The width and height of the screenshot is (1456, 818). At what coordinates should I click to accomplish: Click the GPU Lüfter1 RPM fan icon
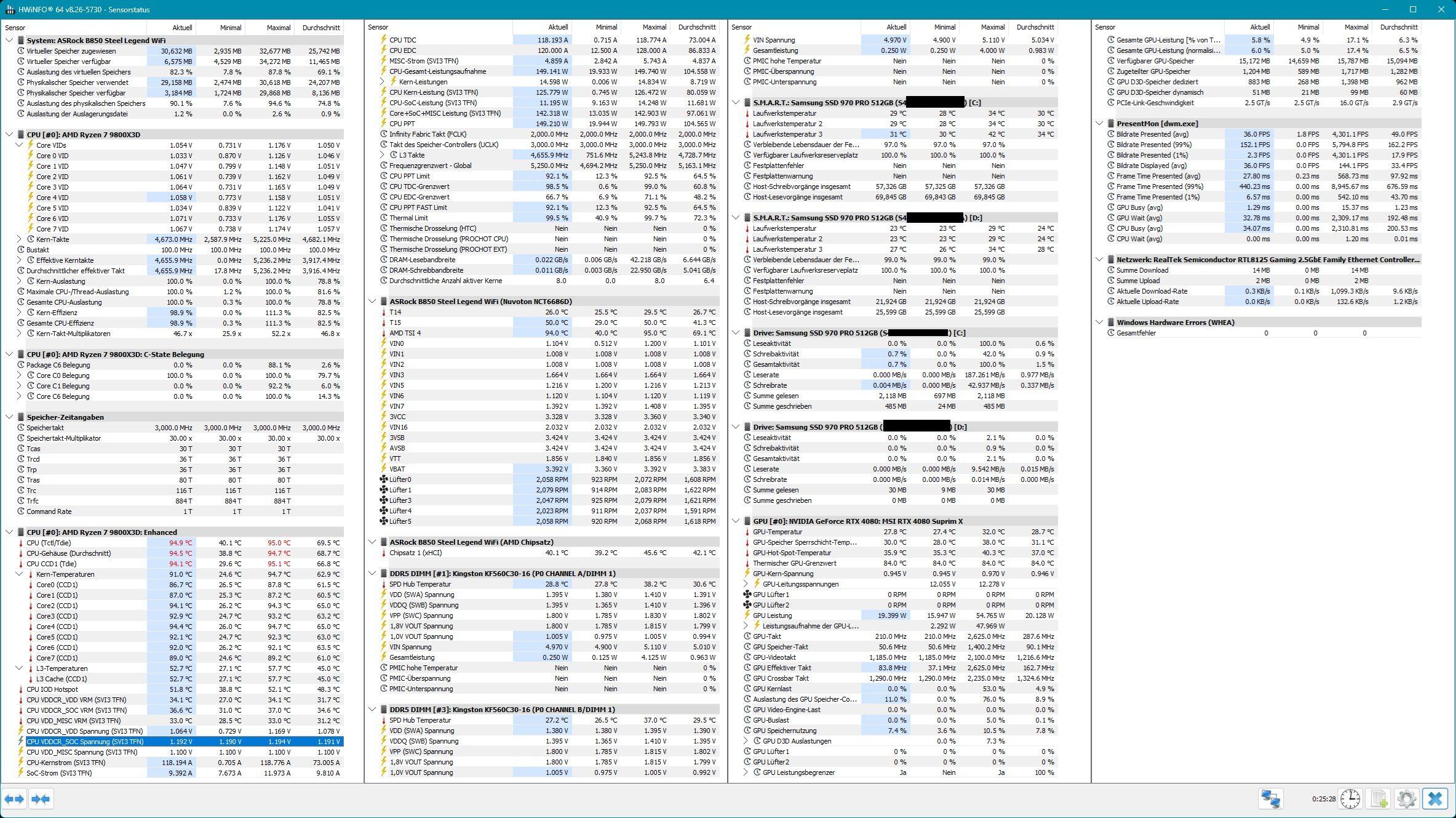tap(747, 595)
